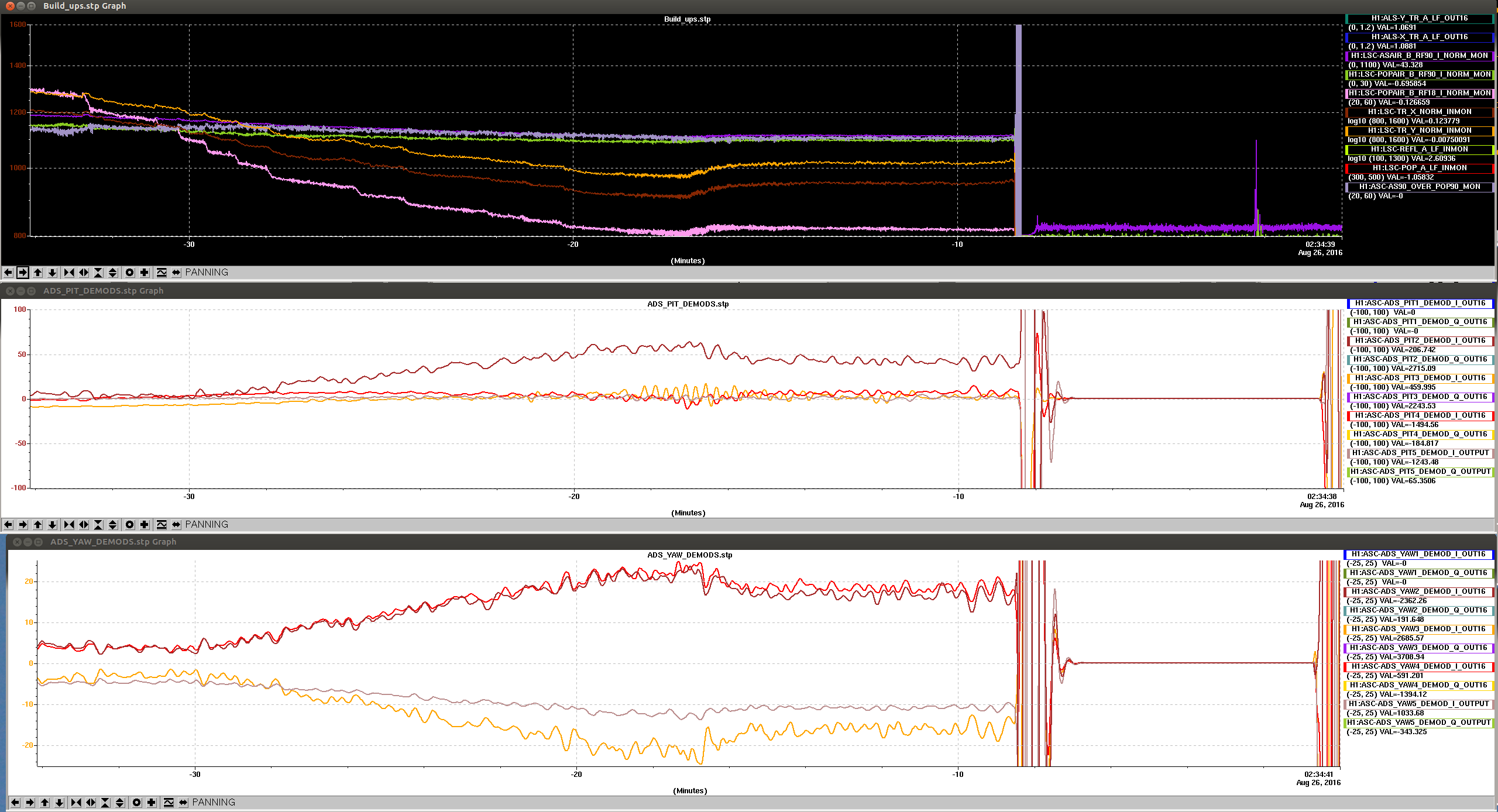1498x812 pixels.
Task: Select H1:LSC-TR_Y_NORM_INMON legend entry
Action: tap(1419, 130)
